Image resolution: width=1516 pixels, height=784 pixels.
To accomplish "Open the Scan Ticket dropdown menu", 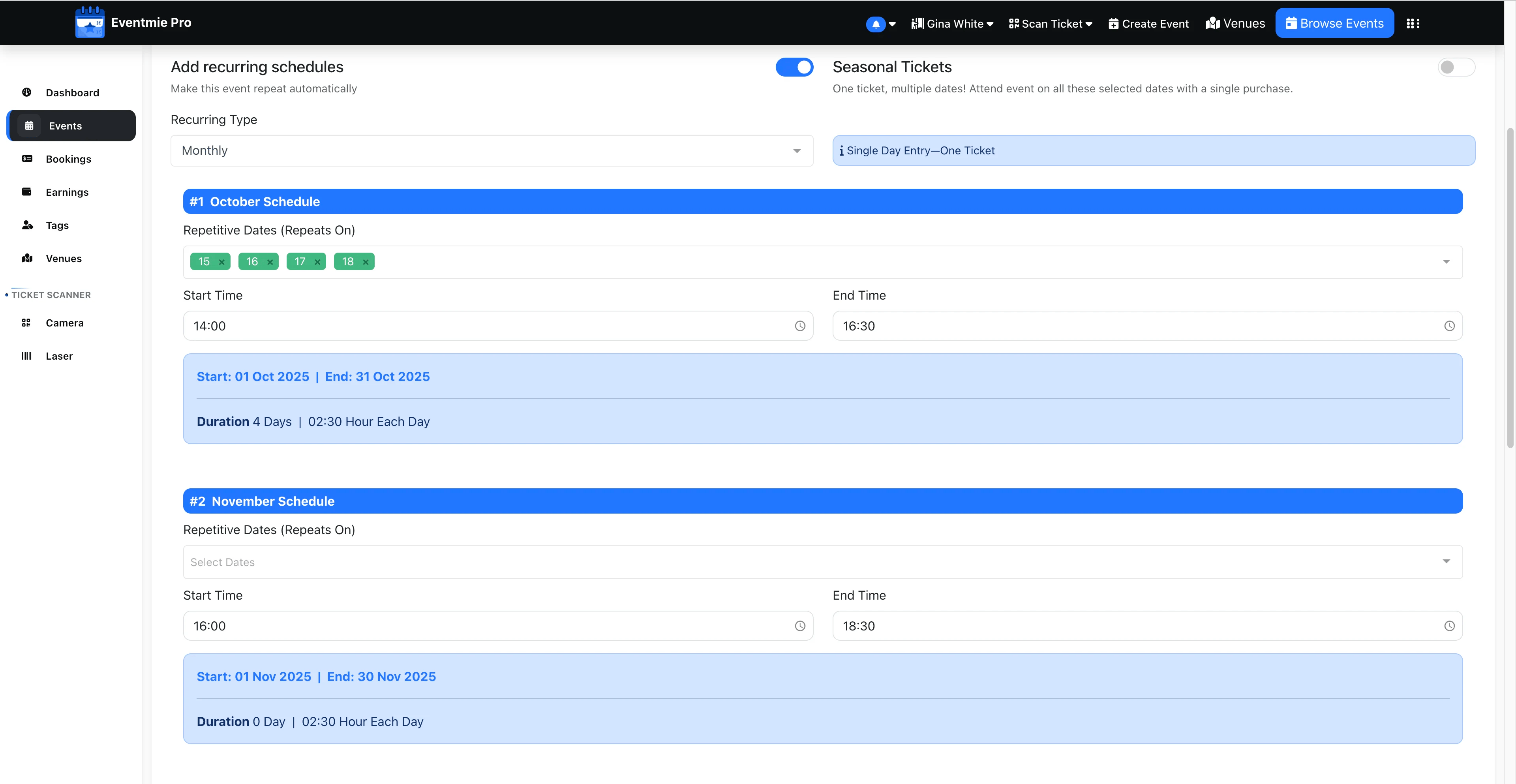I will tap(1051, 24).
